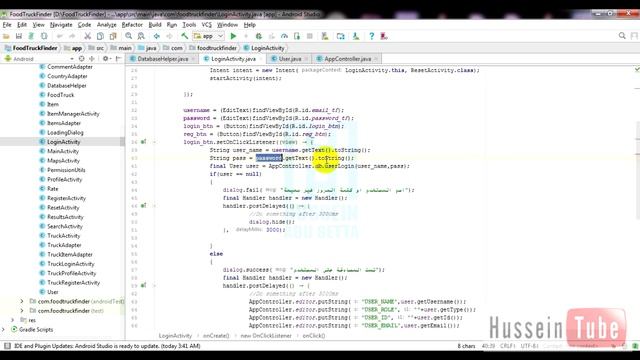This screenshot has width=640, height=360.
Task: Click the Undo arrow icon
Action: point(60,36)
